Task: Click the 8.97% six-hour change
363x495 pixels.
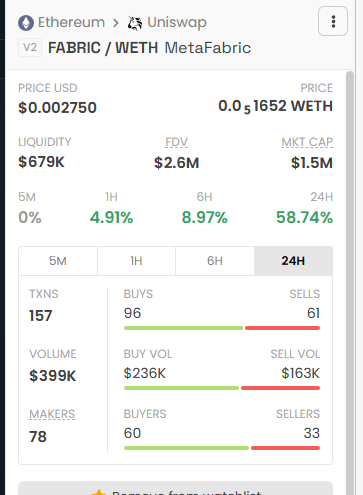Action: 204,218
